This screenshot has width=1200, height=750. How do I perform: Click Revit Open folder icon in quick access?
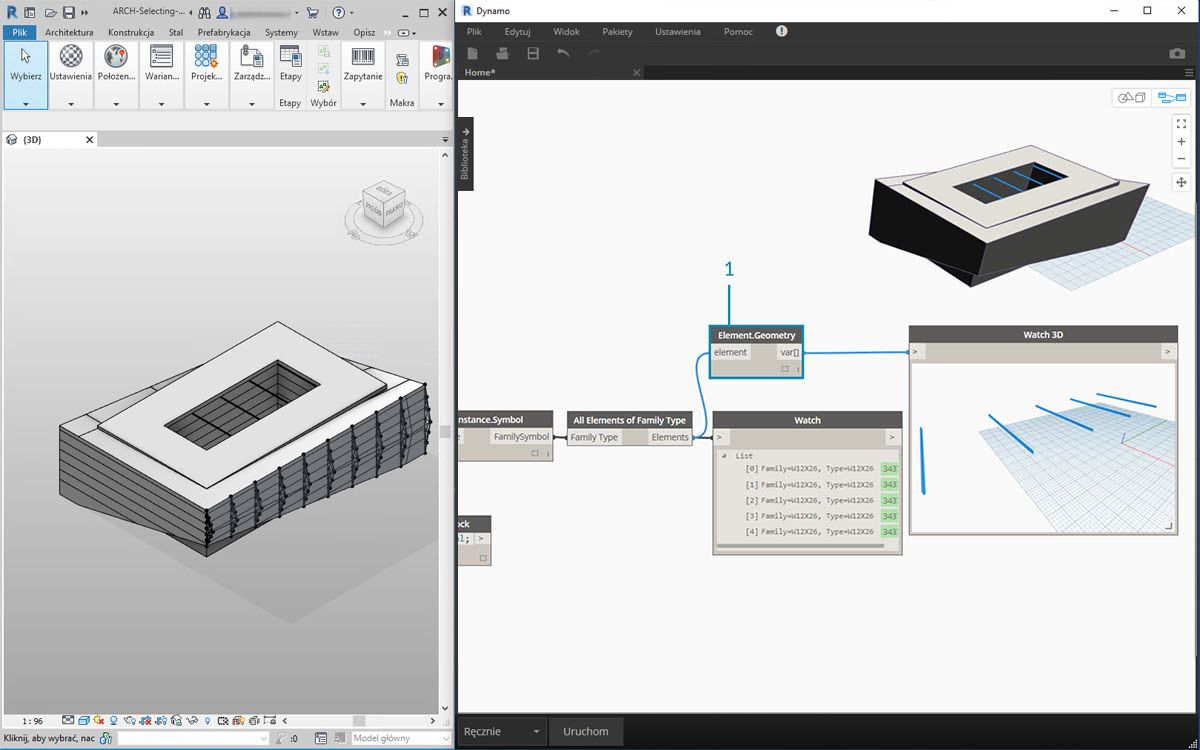(50, 13)
